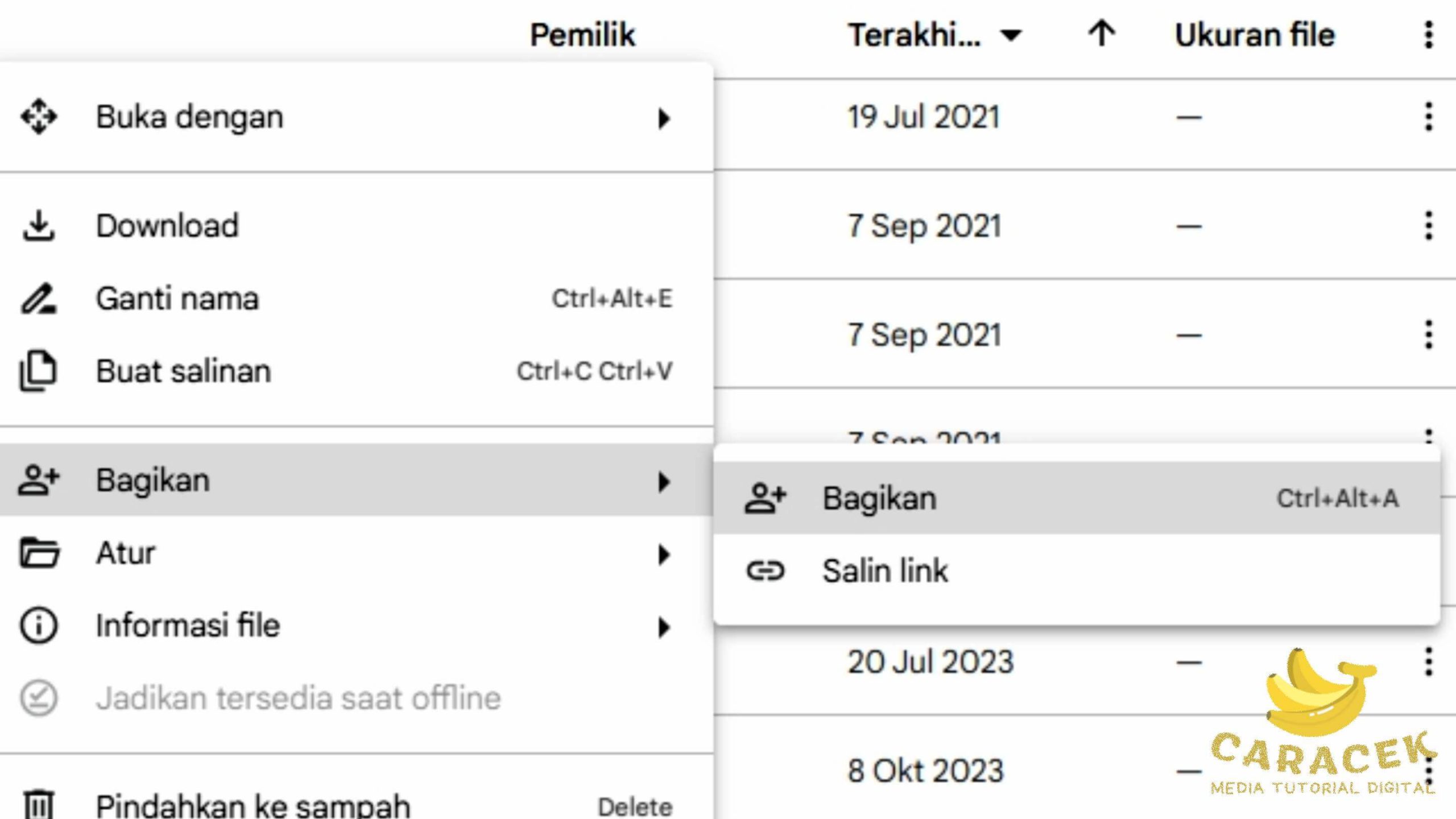Open more options for 19 Jul 2021 row
Viewport: 1456px width, 819px height.
tap(1428, 117)
